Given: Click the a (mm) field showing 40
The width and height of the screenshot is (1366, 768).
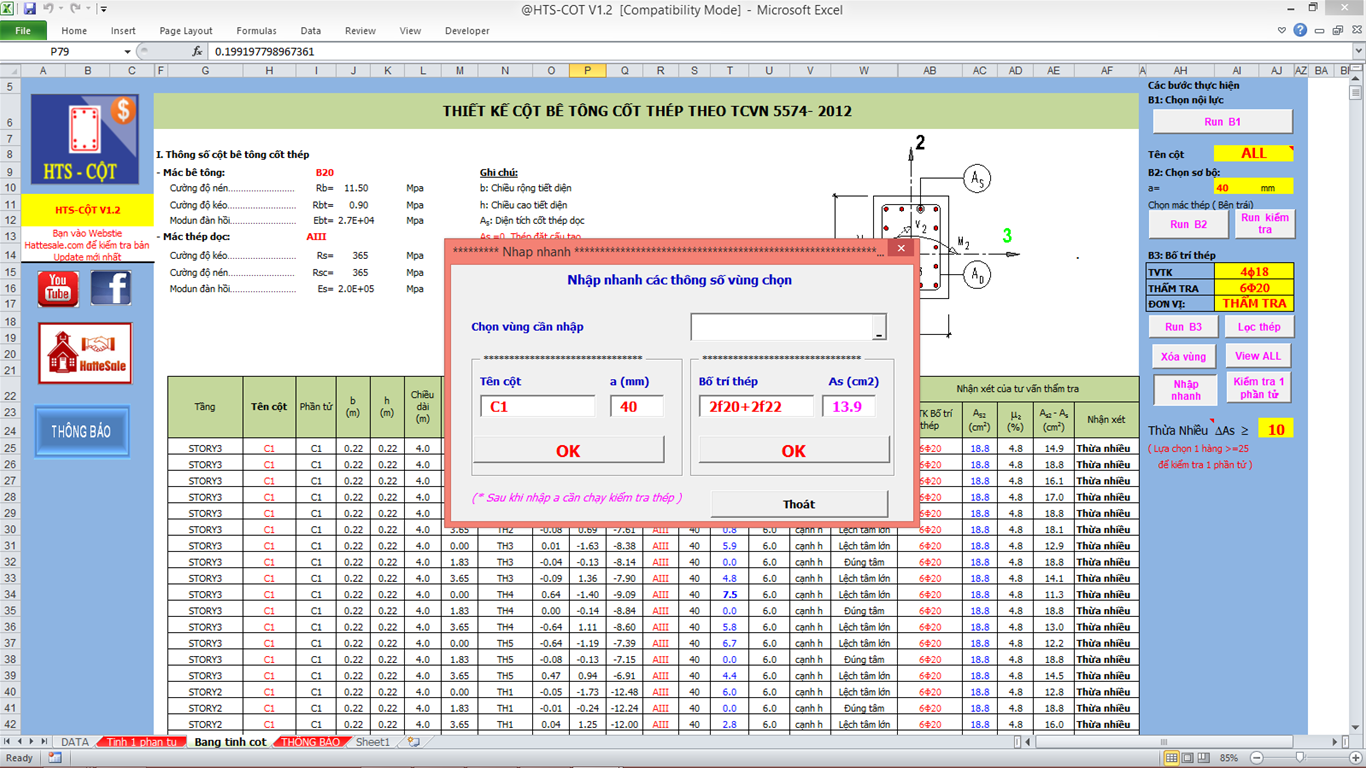Looking at the screenshot, I should (636, 407).
